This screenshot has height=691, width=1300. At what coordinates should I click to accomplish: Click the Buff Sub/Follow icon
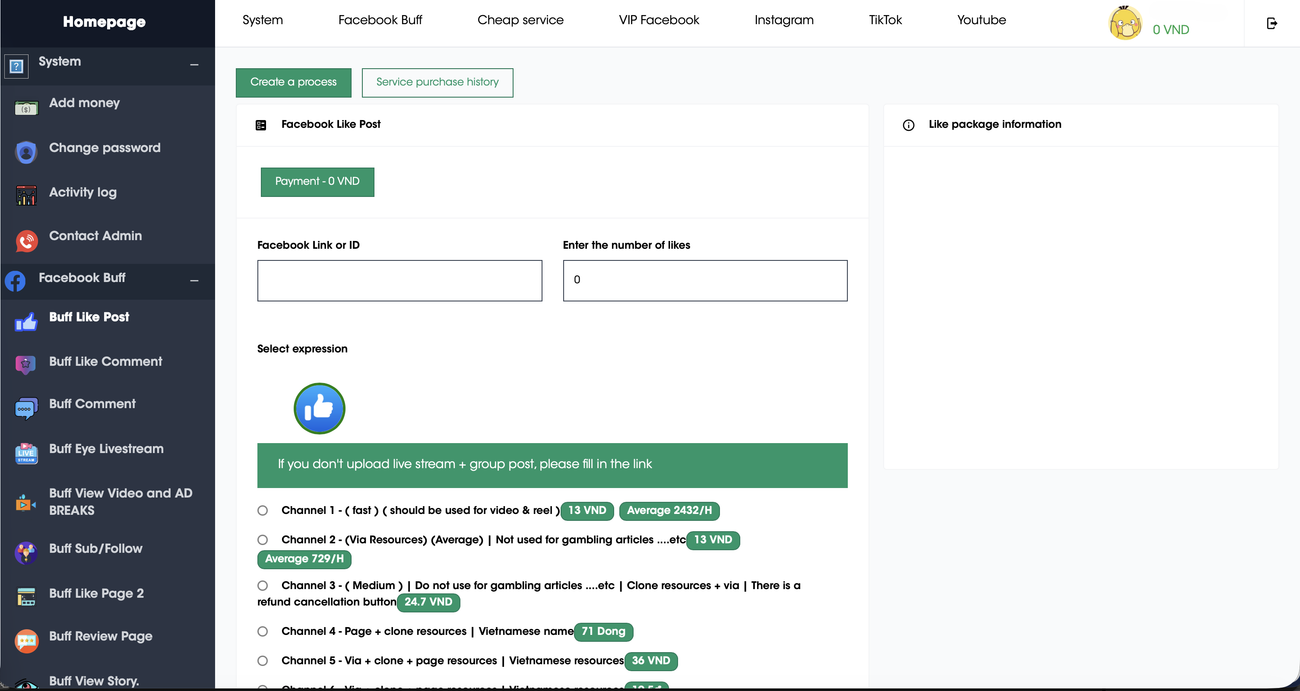click(x=27, y=552)
